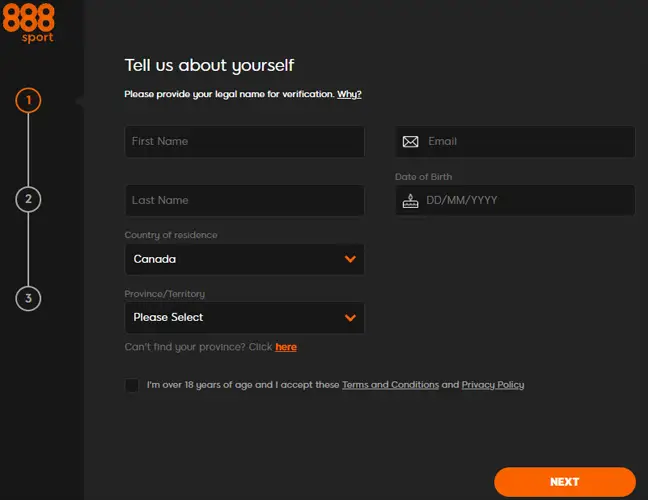The height and width of the screenshot is (500, 648).
Task: Tick the over 18 years age checkbox
Action: (x=132, y=385)
